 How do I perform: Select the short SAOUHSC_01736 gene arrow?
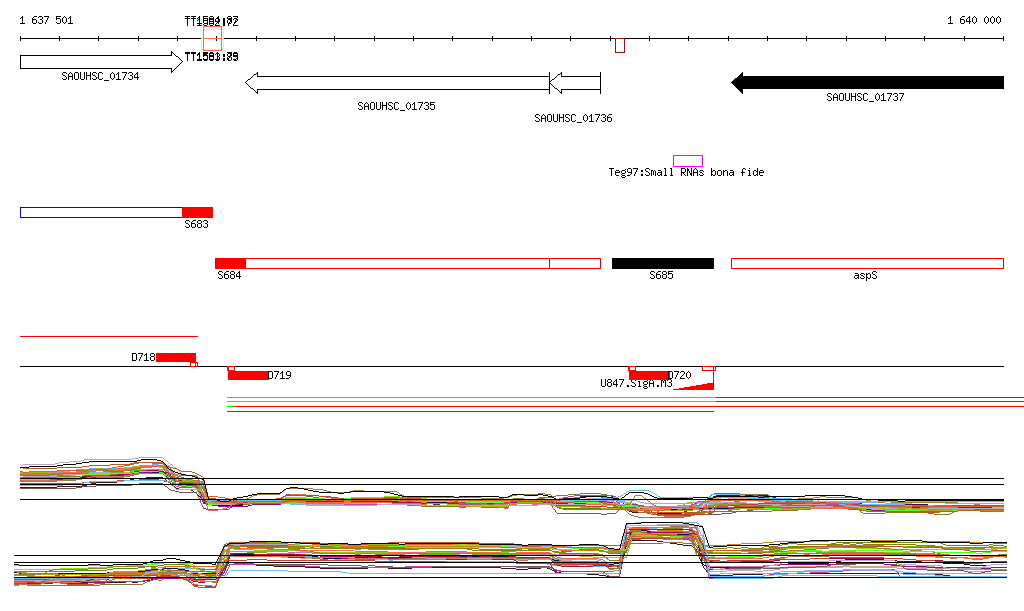coord(575,83)
